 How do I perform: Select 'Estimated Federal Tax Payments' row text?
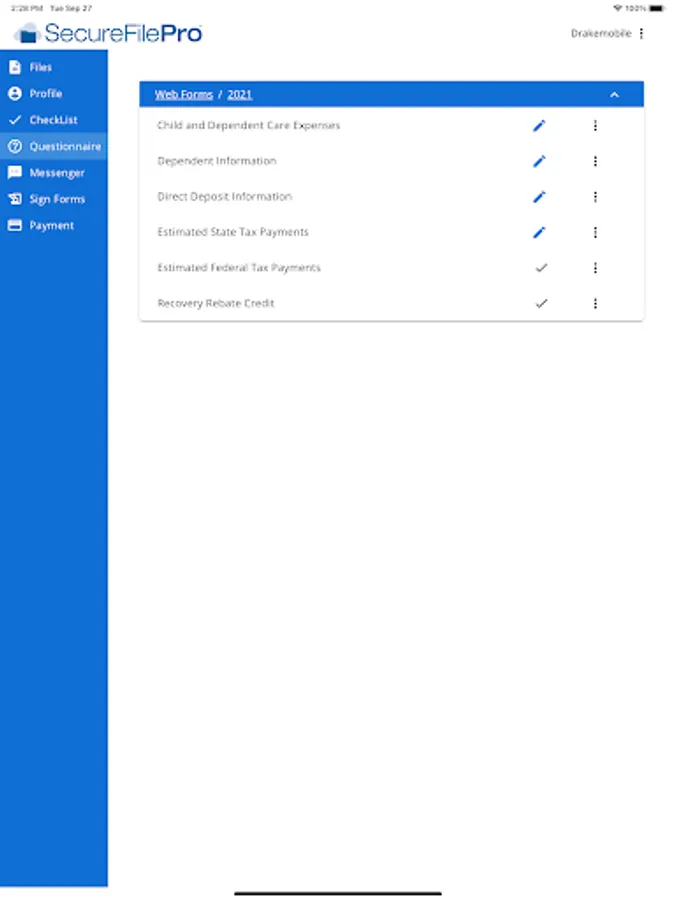point(239,267)
